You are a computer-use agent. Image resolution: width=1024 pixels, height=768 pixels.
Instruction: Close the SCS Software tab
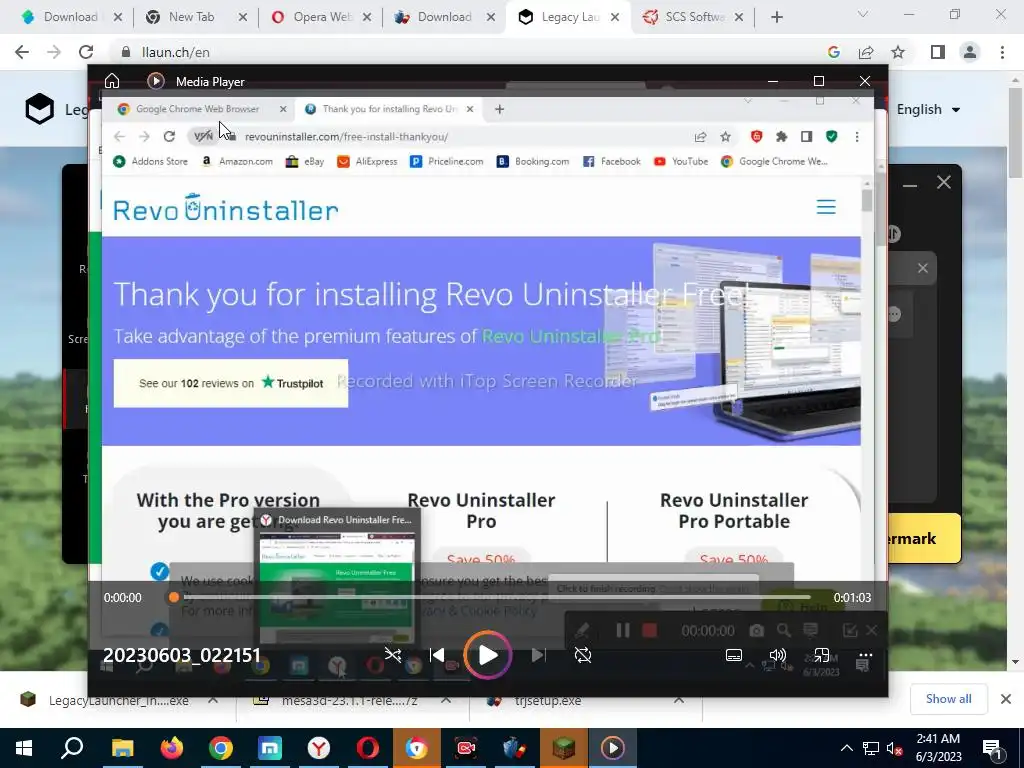(739, 17)
